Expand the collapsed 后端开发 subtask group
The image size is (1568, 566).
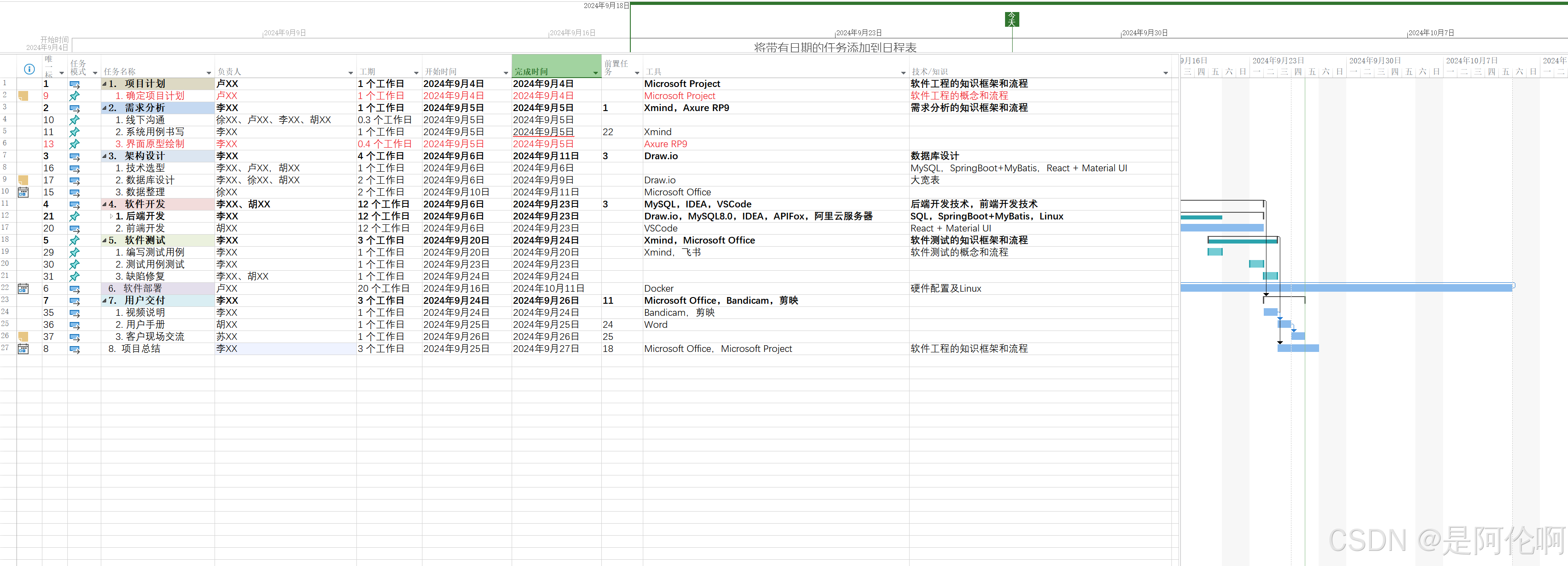click(x=111, y=216)
